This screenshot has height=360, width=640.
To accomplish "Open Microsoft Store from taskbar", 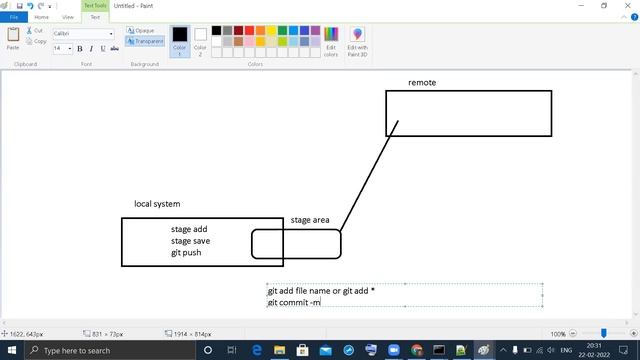I will click(302, 350).
